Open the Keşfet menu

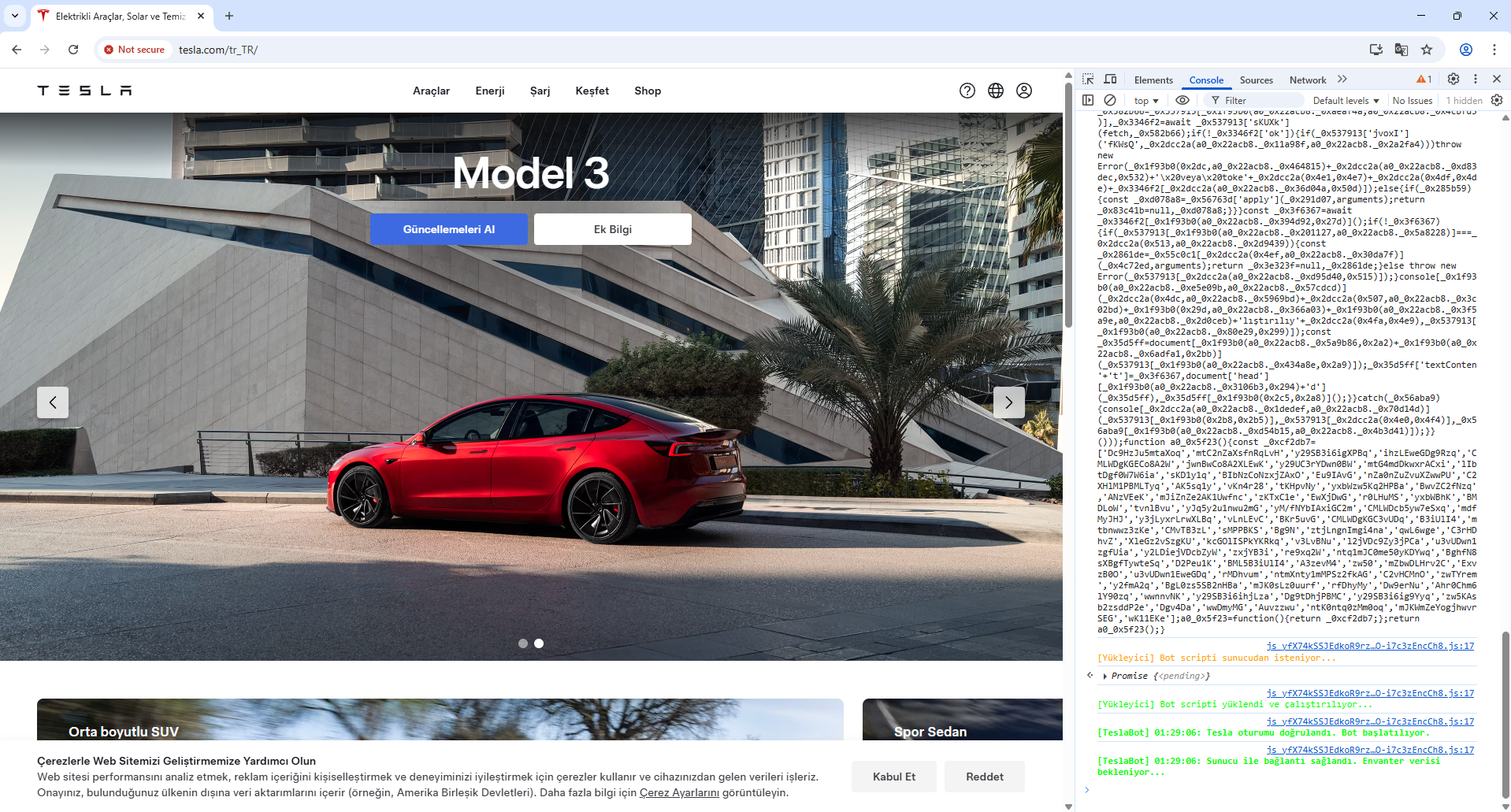592,91
